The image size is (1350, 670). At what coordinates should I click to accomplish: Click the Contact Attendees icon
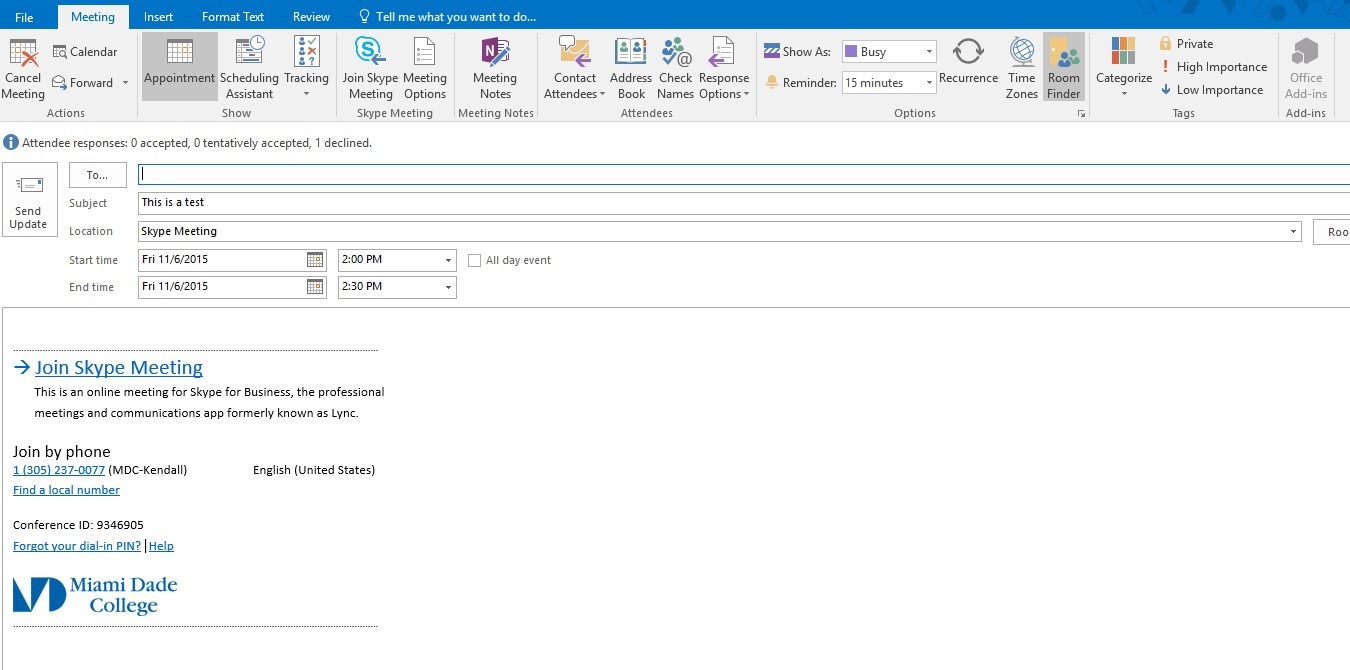click(575, 52)
